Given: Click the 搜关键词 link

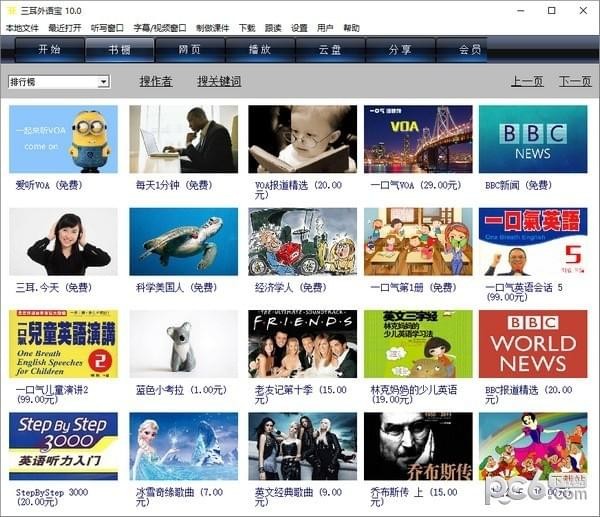Looking at the screenshot, I should [x=219, y=81].
